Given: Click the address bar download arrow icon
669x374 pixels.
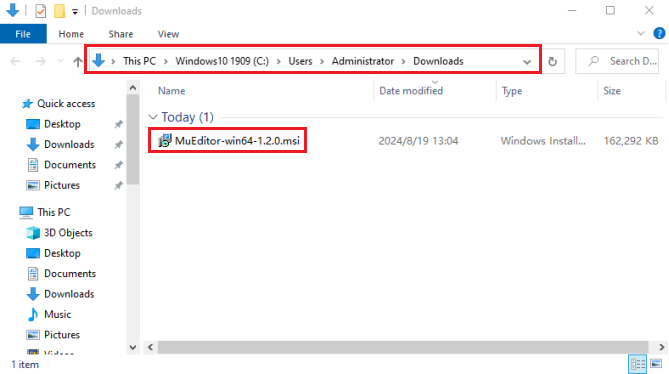Looking at the screenshot, I should click(x=99, y=61).
